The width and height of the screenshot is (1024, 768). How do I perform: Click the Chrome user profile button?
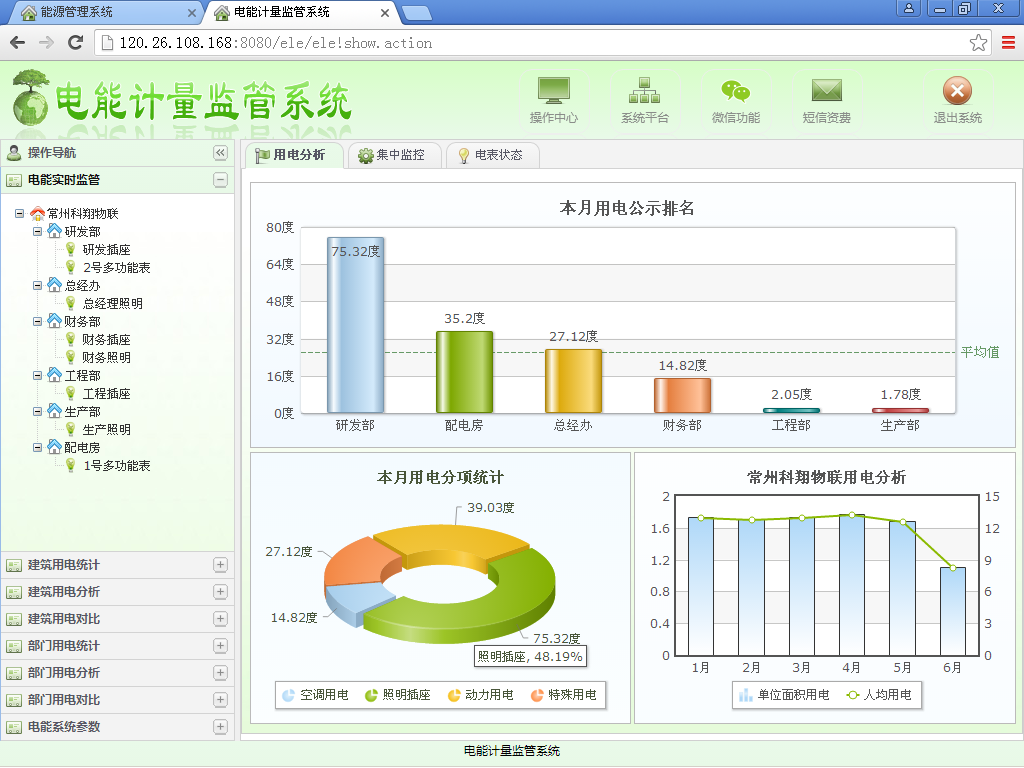908,8
